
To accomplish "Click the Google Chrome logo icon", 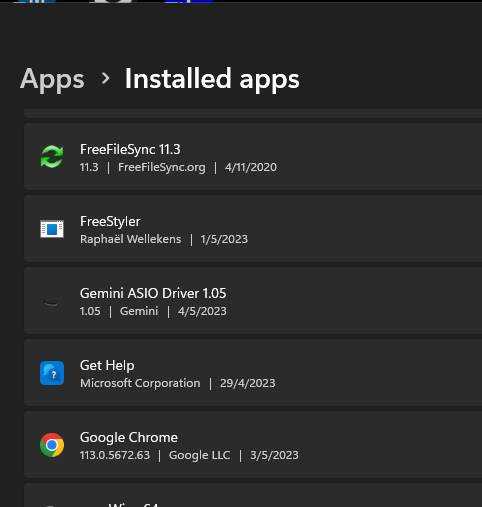I will click(52, 445).
